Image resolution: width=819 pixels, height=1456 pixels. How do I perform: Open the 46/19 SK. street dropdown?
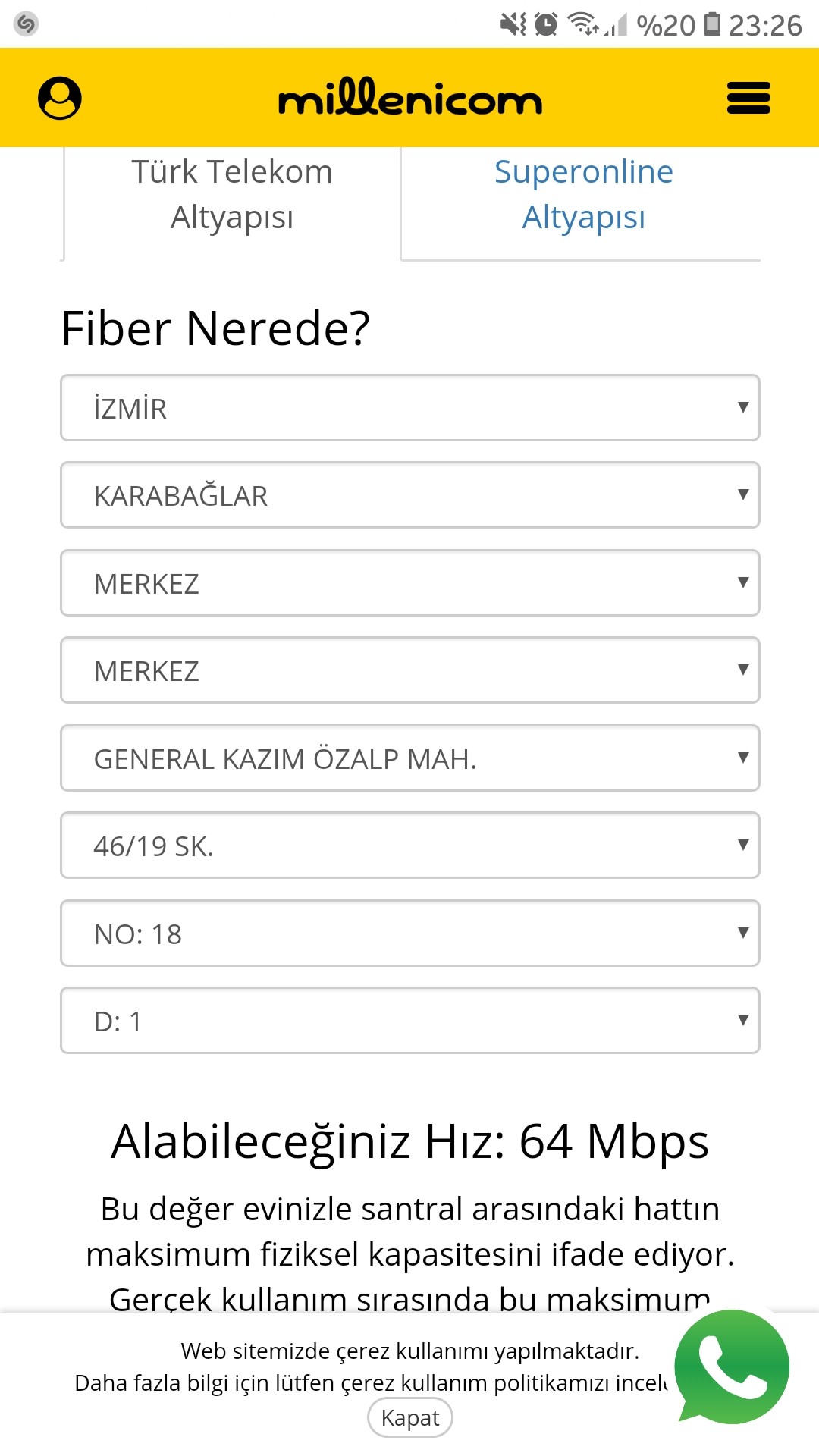409,846
